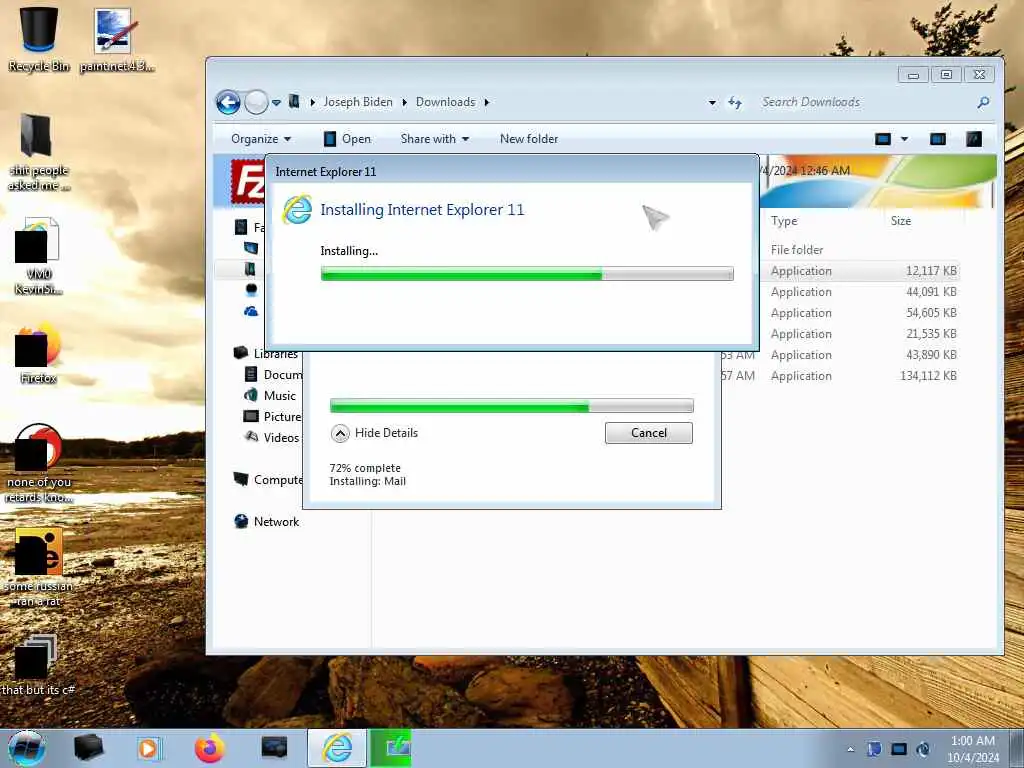Viewport: 1024px width, 768px height.
Task: Click the action center flag tray icon
Action: tap(874, 749)
